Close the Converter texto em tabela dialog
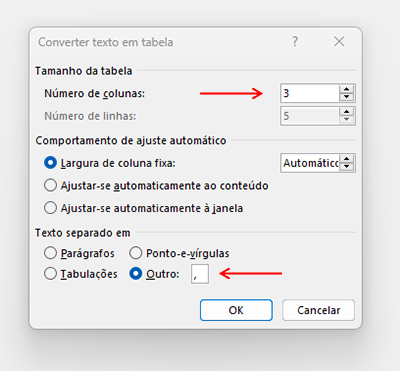Screen dimensions: 400x371 click(x=339, y=42)
